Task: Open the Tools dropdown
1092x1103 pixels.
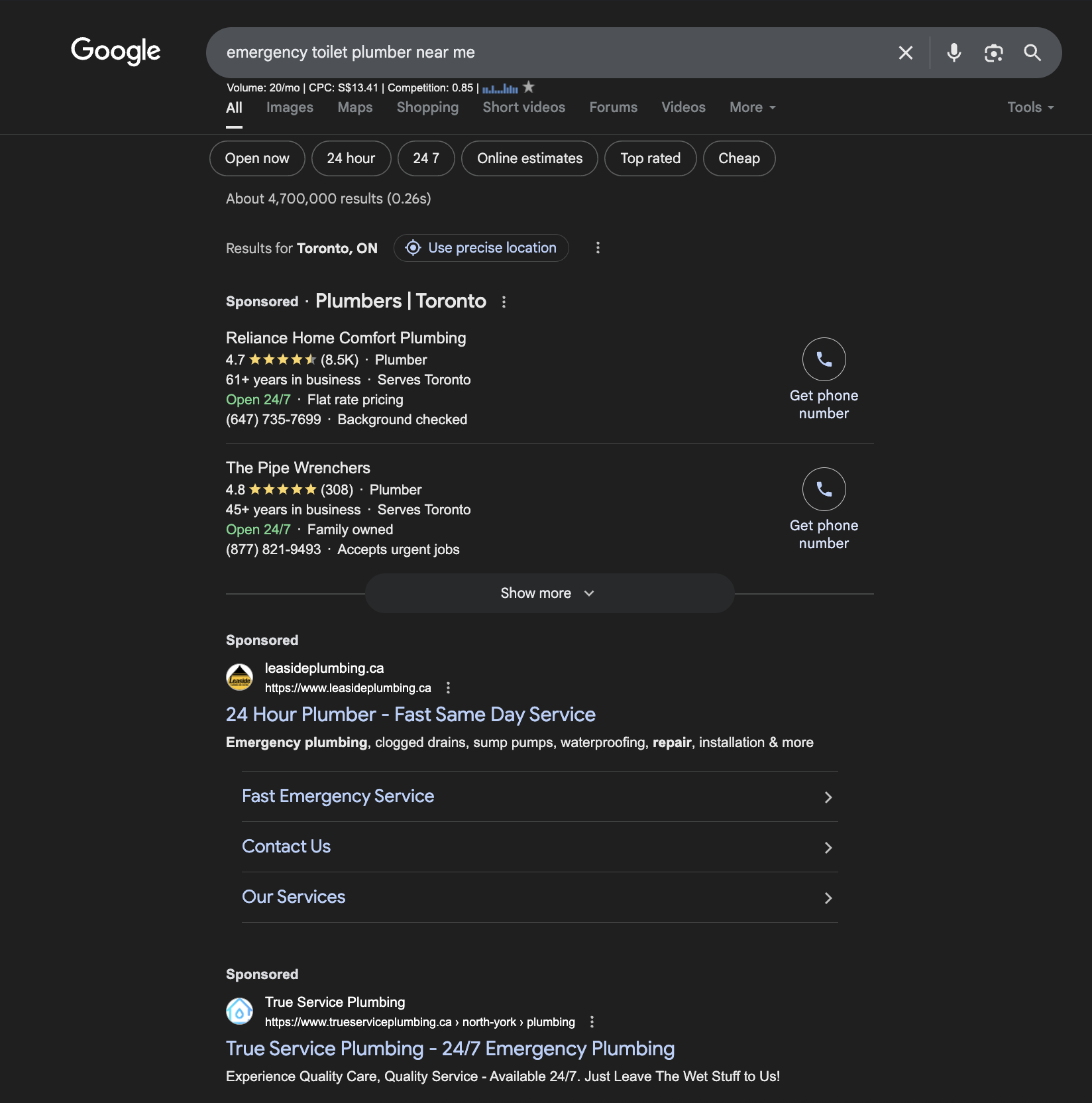Action: [x=1030, y=107]
